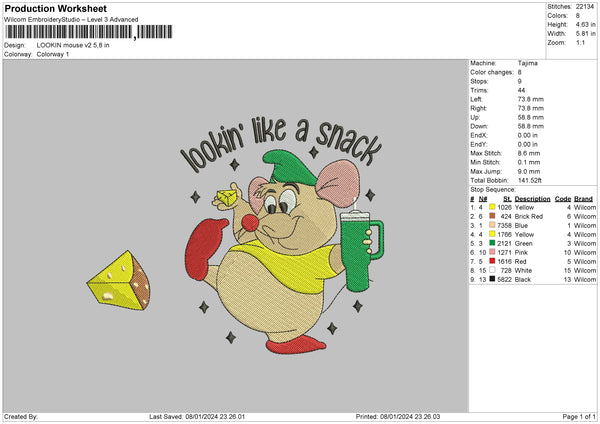Select design name 'LOOKIN mouse v2 5,8 in'
The width and height of the screenshot is (600, 424).
[73, 45]
